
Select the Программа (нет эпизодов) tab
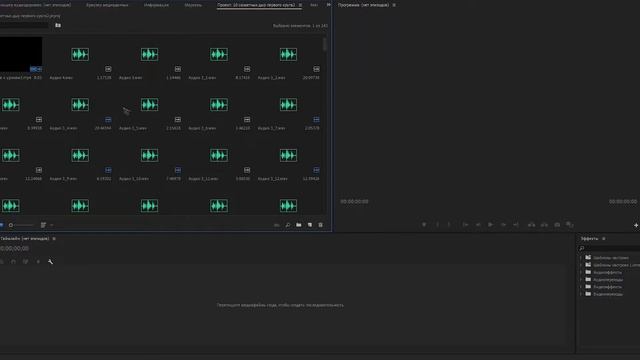click(x=363, y=5)
